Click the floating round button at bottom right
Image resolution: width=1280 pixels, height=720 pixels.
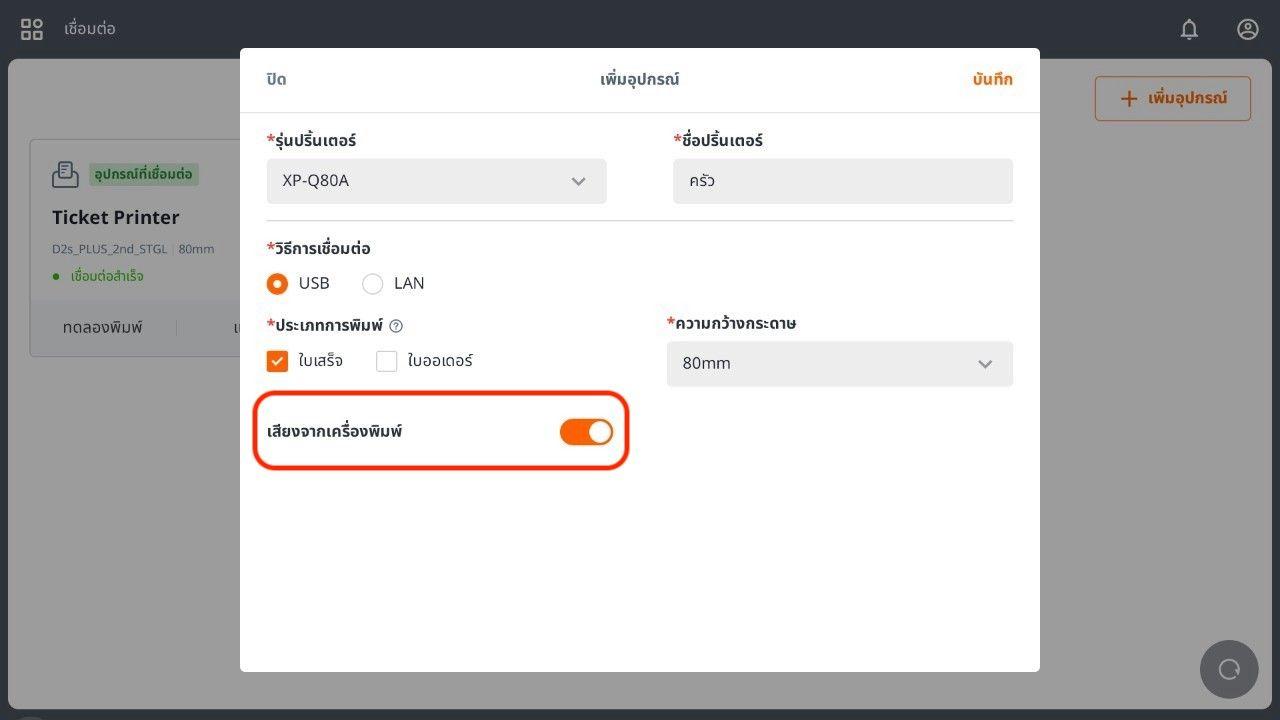tap(1229, 669)
